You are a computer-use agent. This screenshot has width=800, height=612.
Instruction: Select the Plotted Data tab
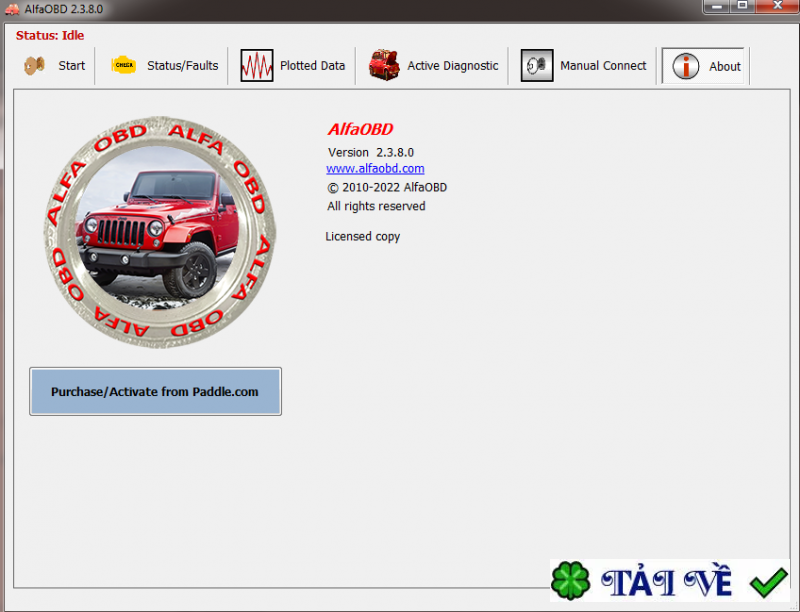point(310,65)
